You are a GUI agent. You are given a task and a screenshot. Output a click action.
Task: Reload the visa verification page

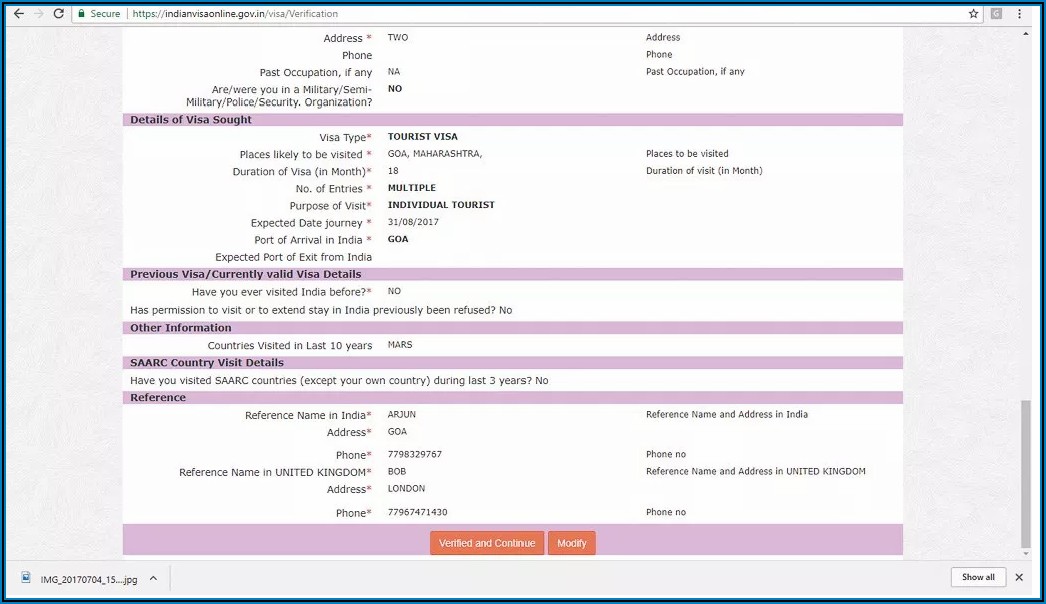[59, 14]
